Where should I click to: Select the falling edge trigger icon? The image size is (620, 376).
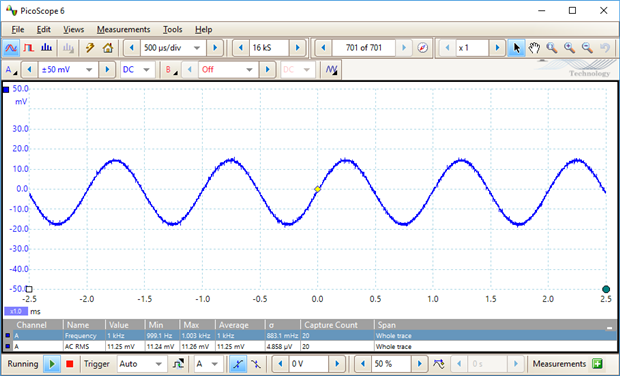pos(255,364)
